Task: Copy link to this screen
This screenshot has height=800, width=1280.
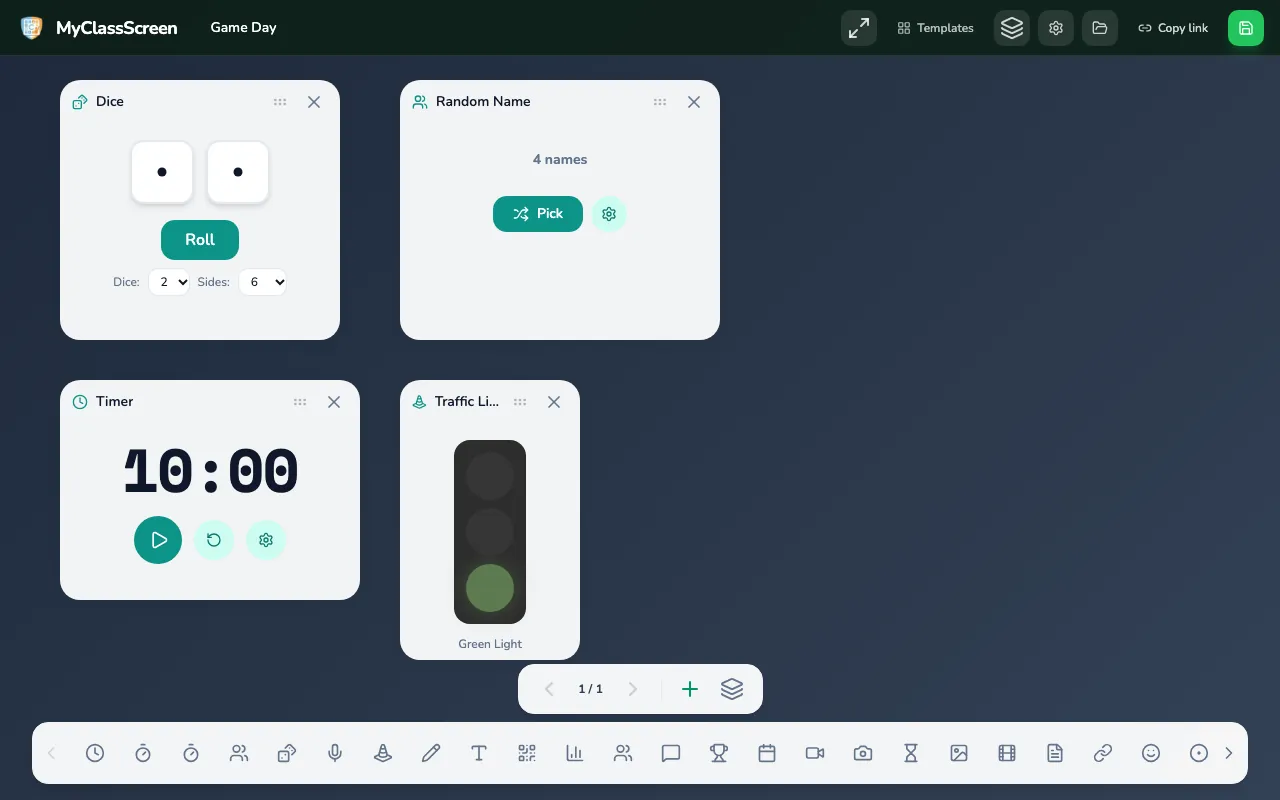Action: click(x=1173, y=28)
